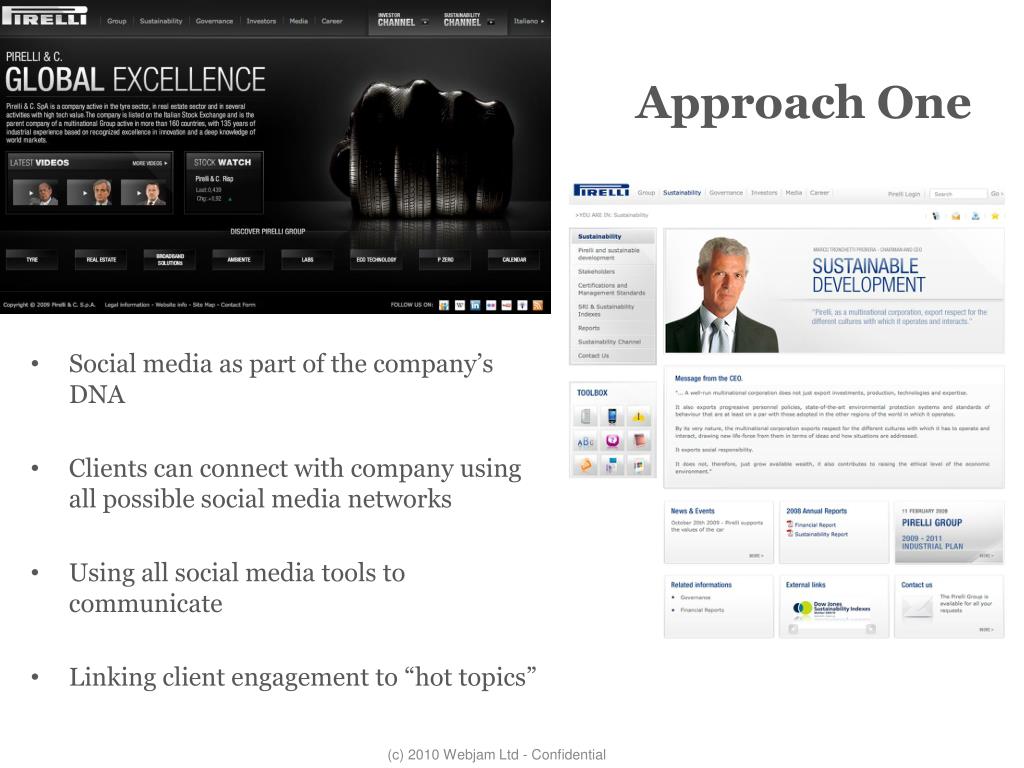Click the REAL ESTATE button
The height and width of the screenshot is (768, 1024).
pyautogui.click(x=101, y=259)
